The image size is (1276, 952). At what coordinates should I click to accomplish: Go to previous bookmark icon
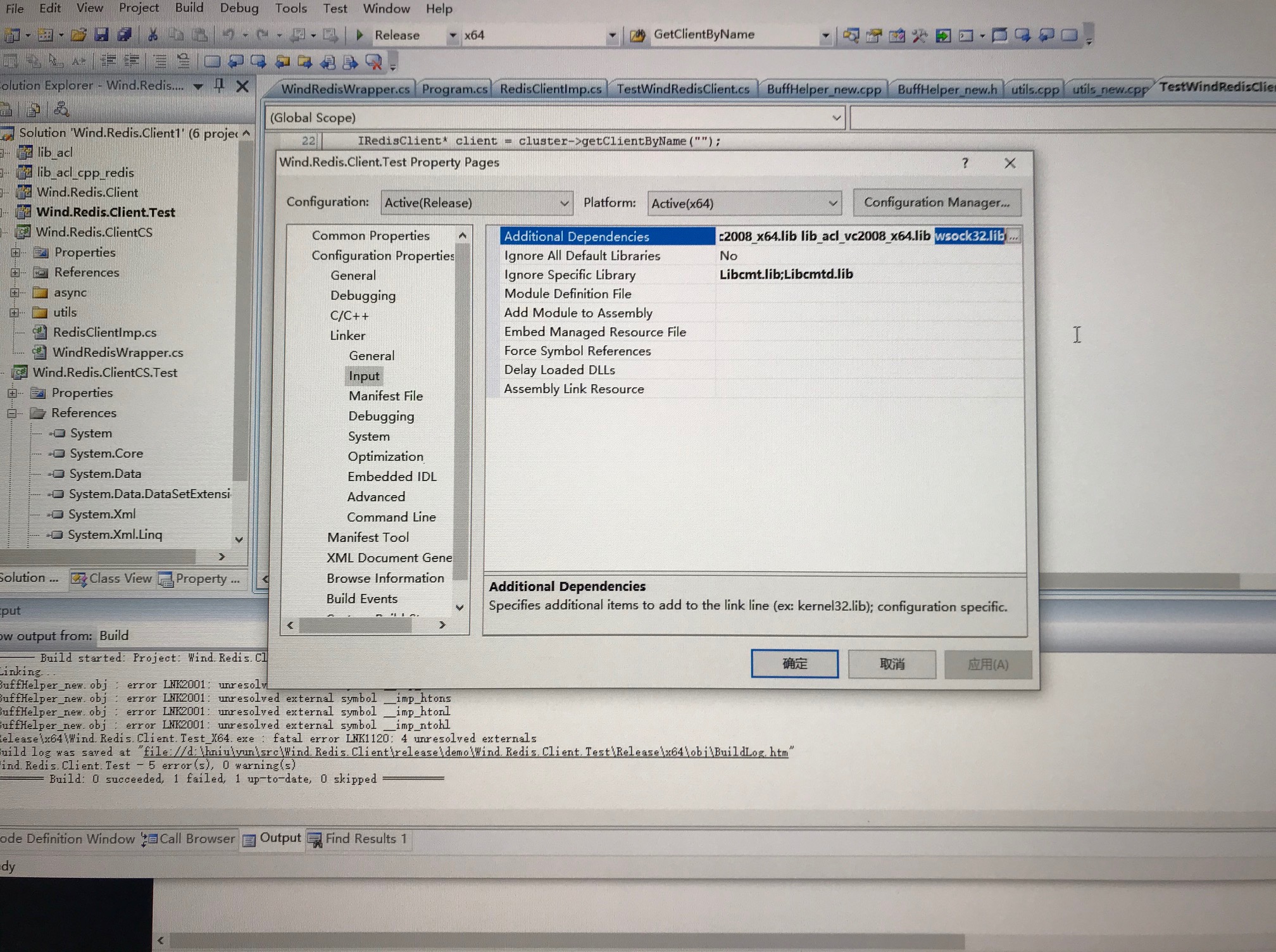235,61
